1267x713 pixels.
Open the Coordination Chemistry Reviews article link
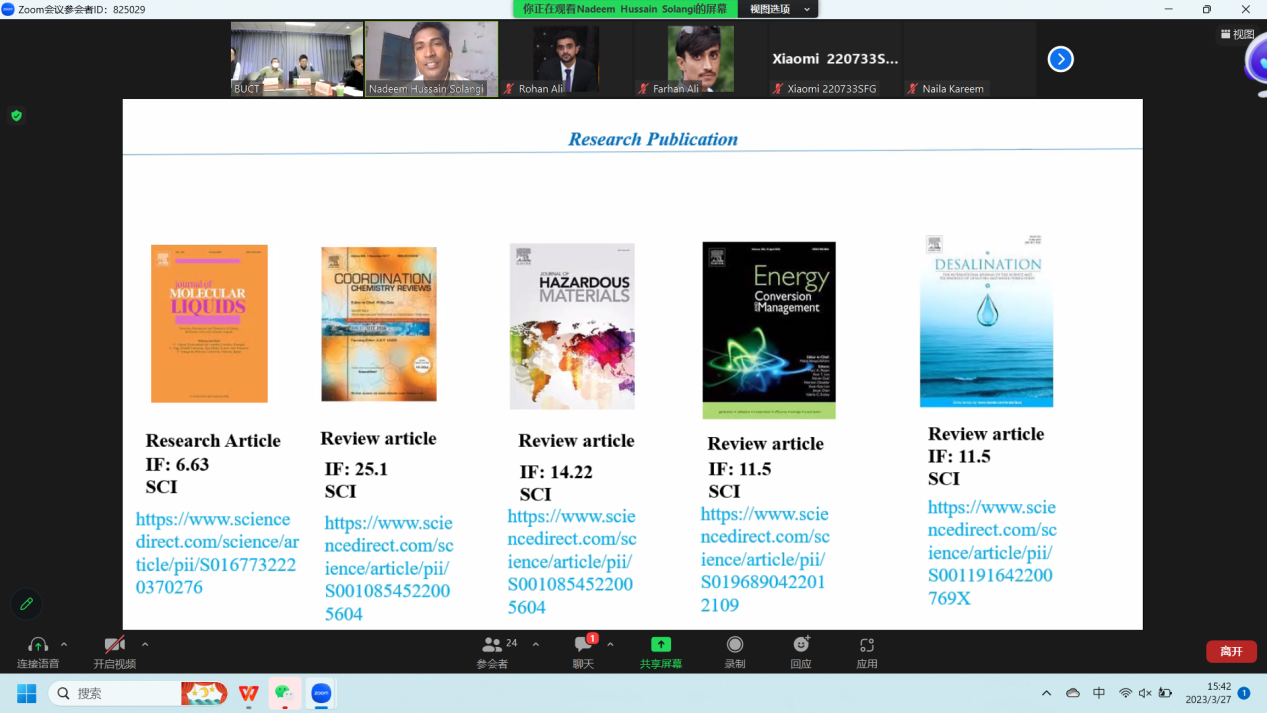[389, 568]
